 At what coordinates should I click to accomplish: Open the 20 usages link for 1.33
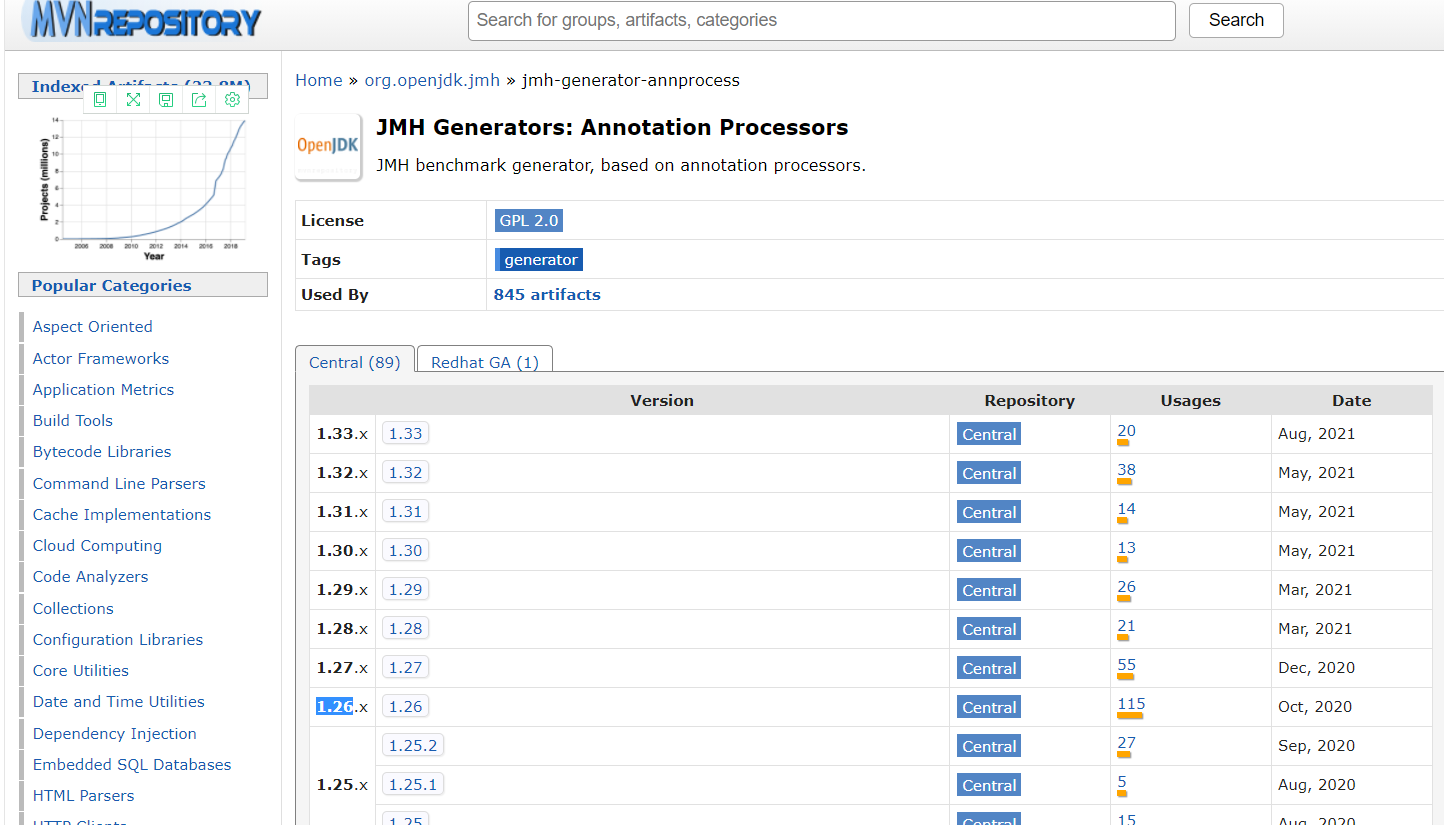pyautogui.click(x=1126, y=431)
